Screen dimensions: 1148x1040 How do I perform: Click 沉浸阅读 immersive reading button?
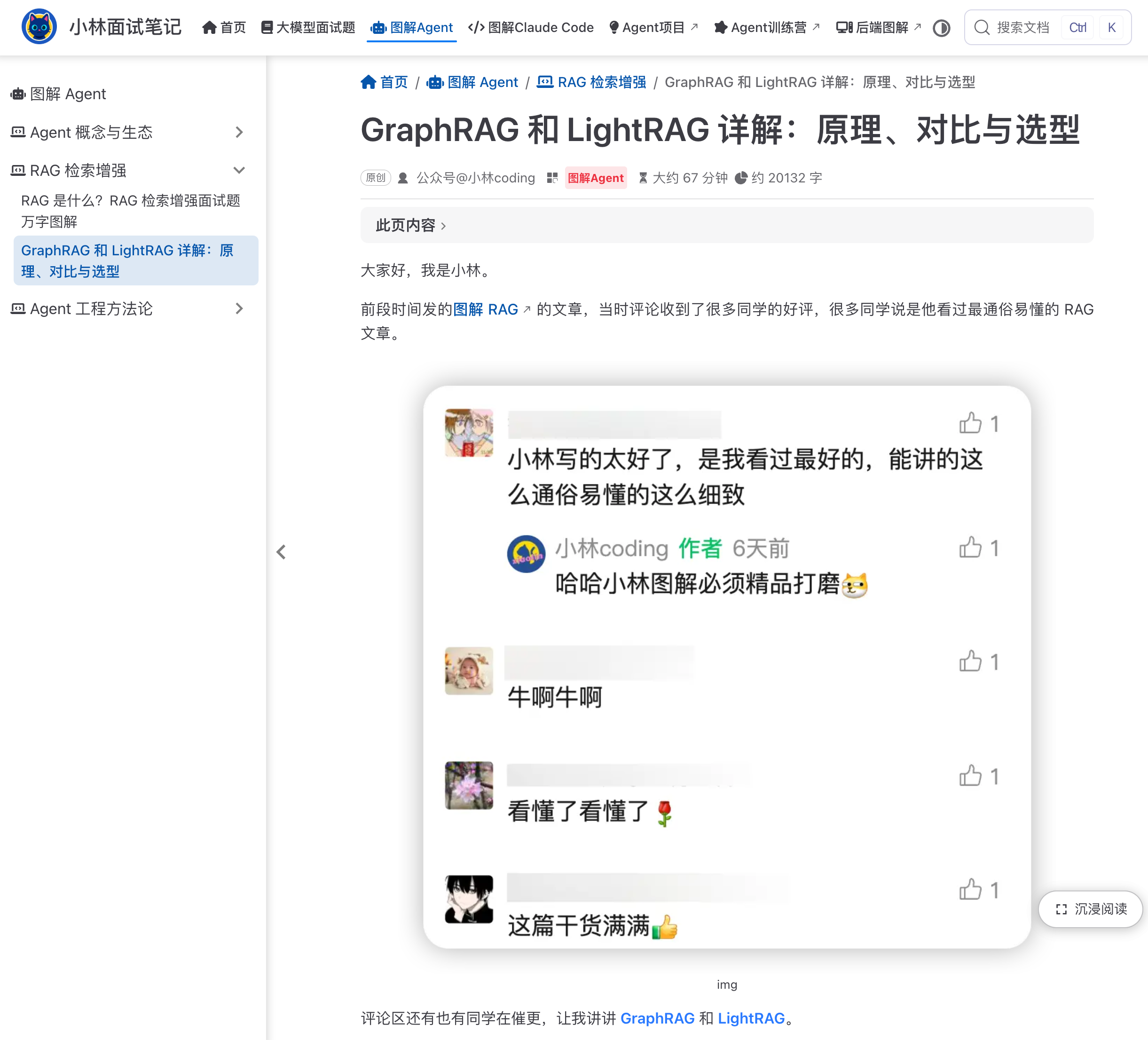pos(1091,909)
